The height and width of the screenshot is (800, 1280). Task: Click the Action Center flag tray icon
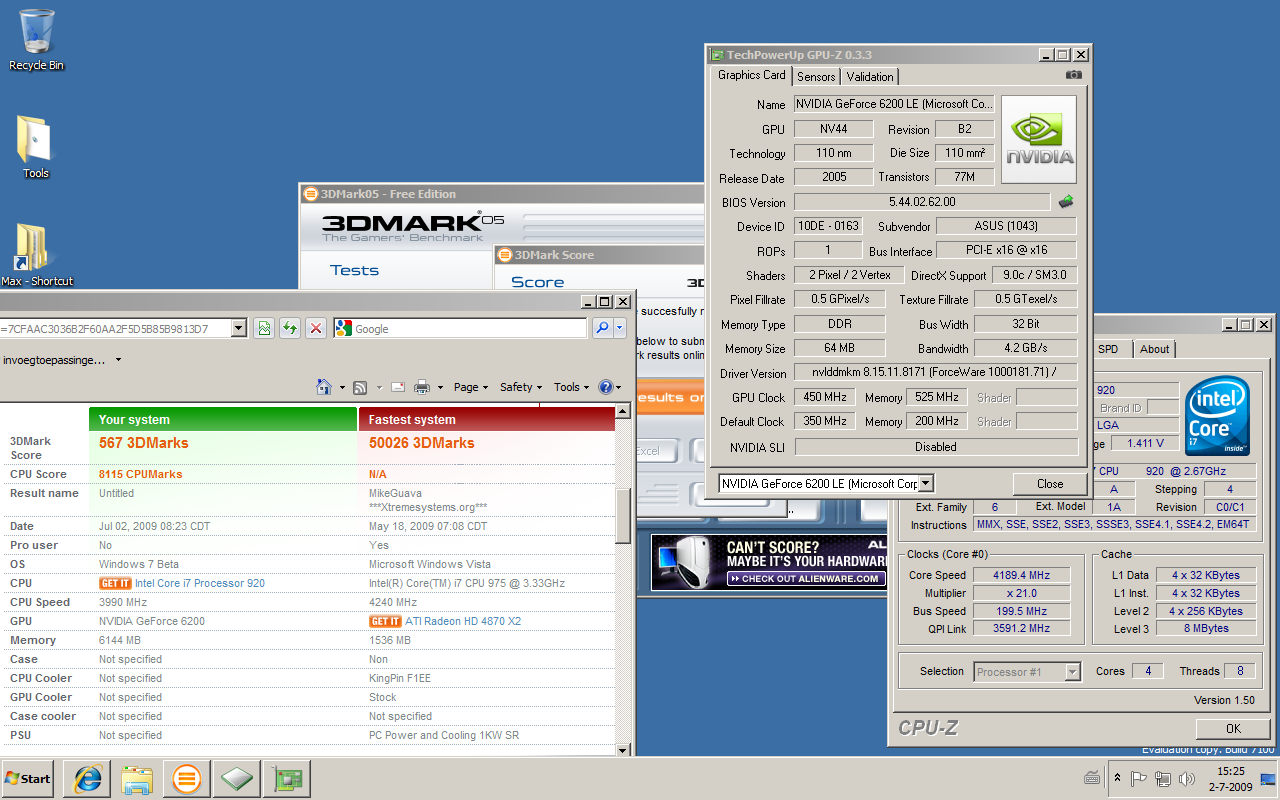[1139, 779]
